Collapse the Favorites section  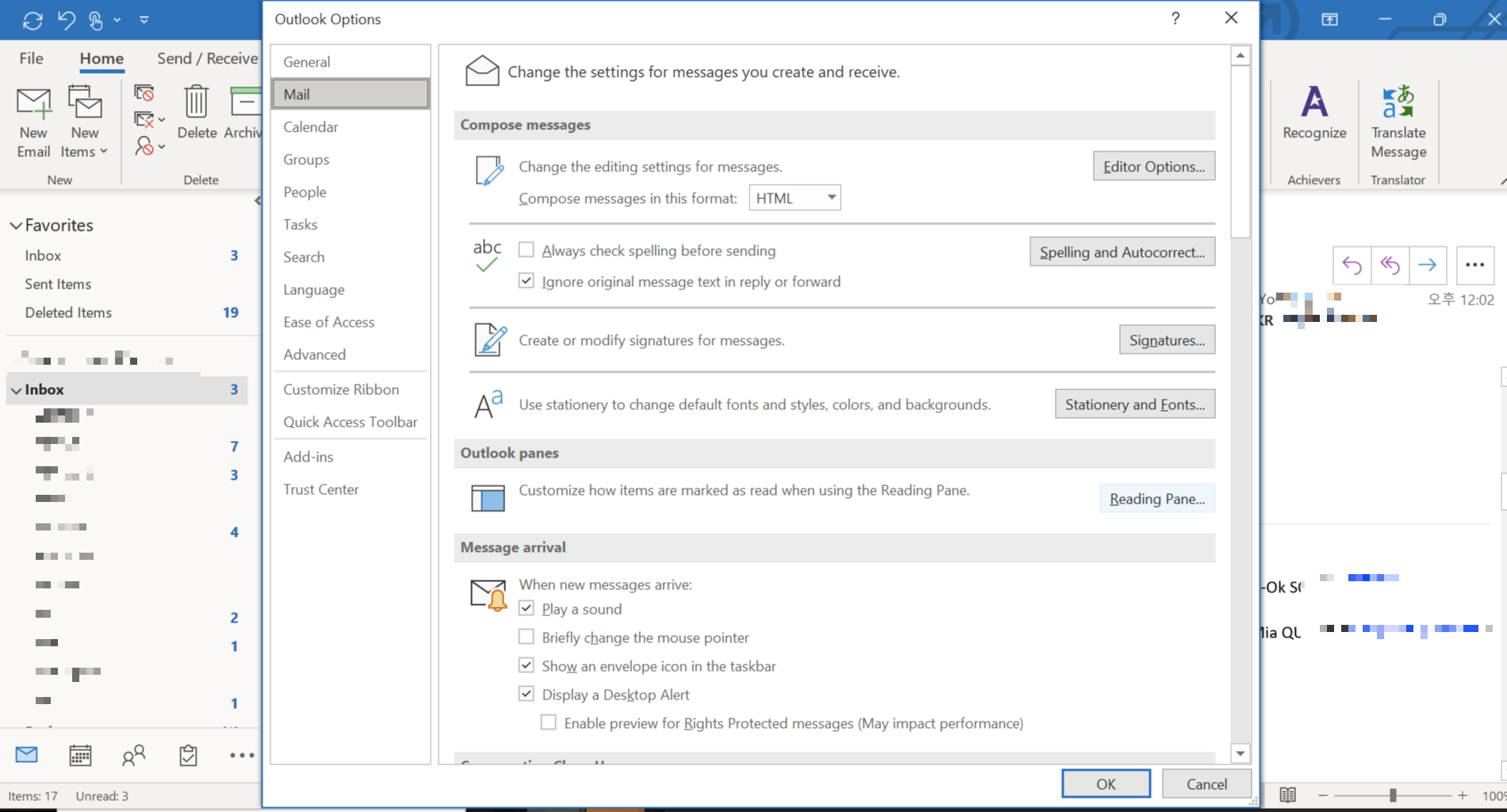(x=16, y=225)
